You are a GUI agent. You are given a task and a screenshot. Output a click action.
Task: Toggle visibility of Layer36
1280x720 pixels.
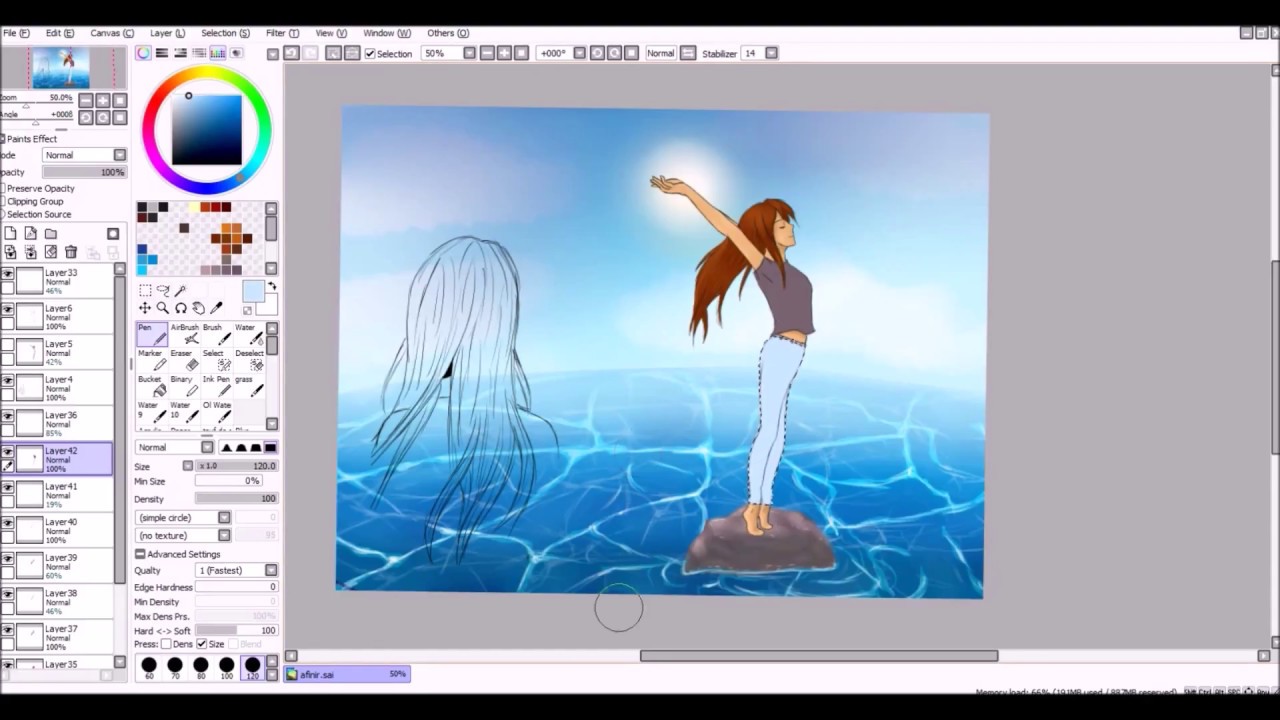point(8,416)
